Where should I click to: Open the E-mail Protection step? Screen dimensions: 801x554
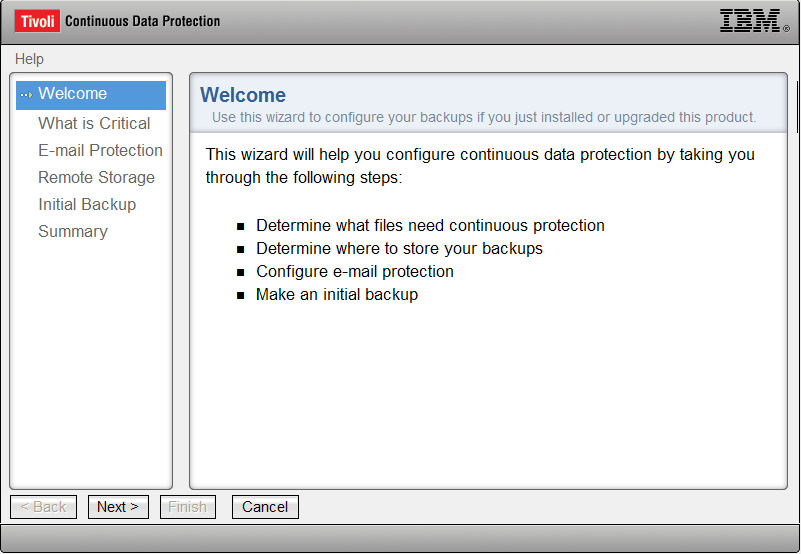pos(100,150)
